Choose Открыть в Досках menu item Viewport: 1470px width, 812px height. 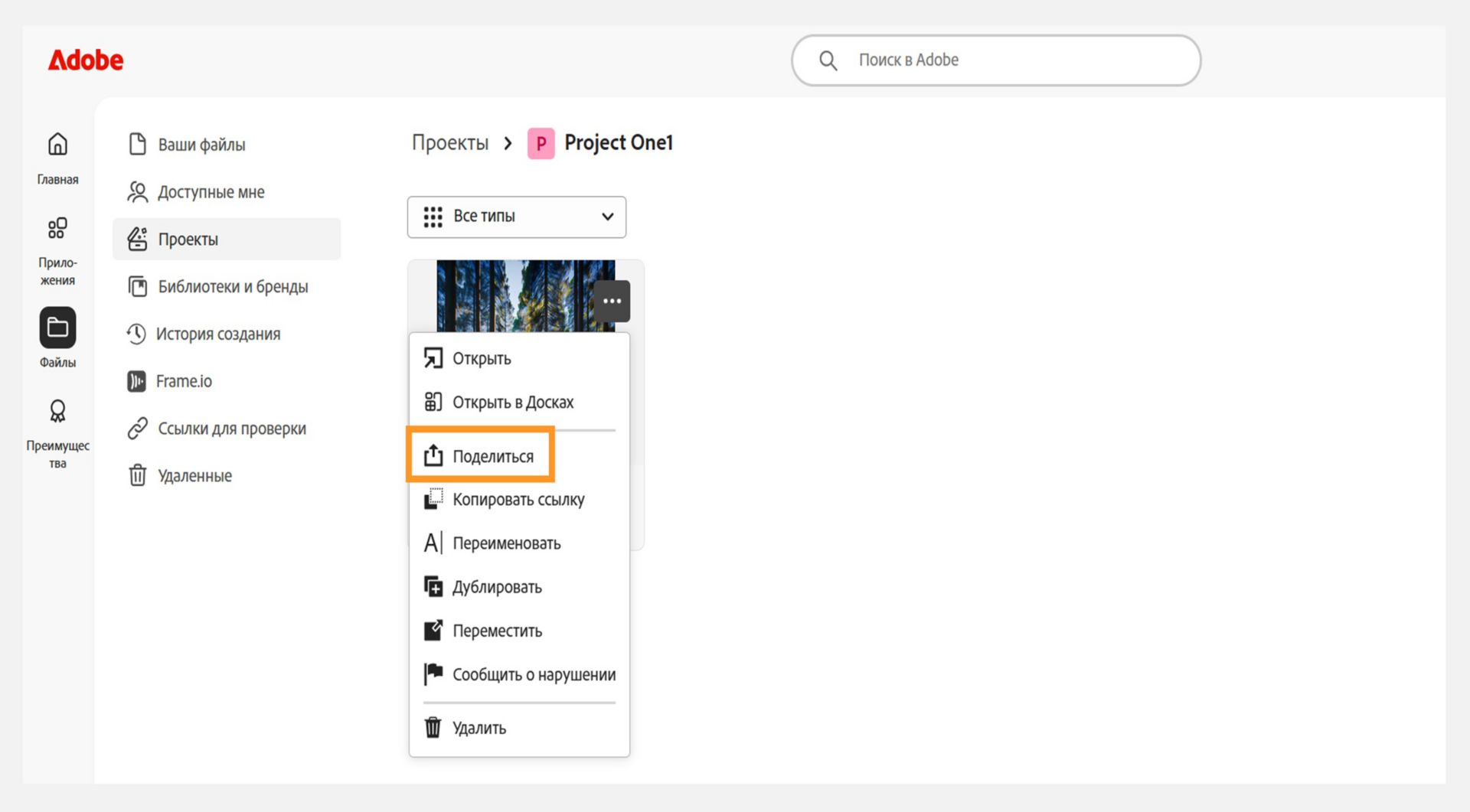point(519,402)
